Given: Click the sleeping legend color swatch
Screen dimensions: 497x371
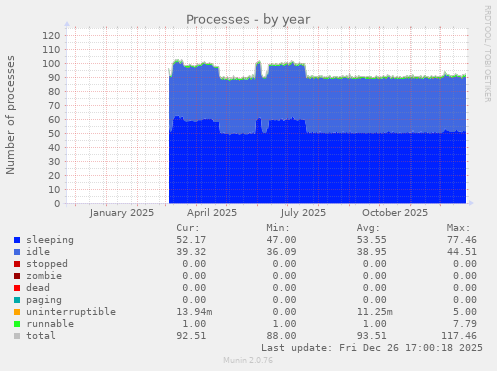Looking at the screenshot, I should pos(17,240).
